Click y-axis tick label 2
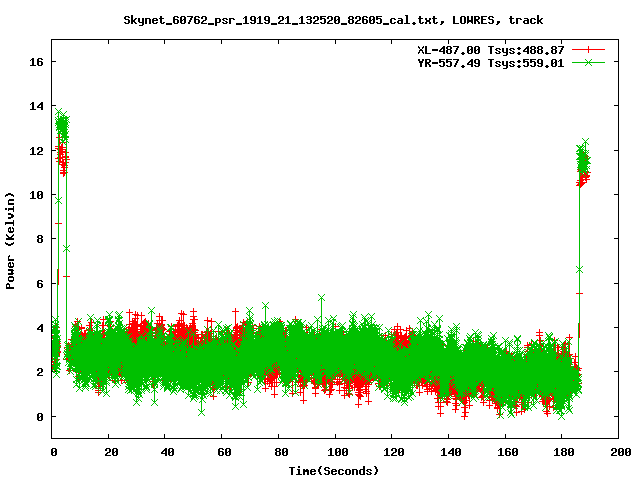The image size is (640, 480). (x=40, y=372)
